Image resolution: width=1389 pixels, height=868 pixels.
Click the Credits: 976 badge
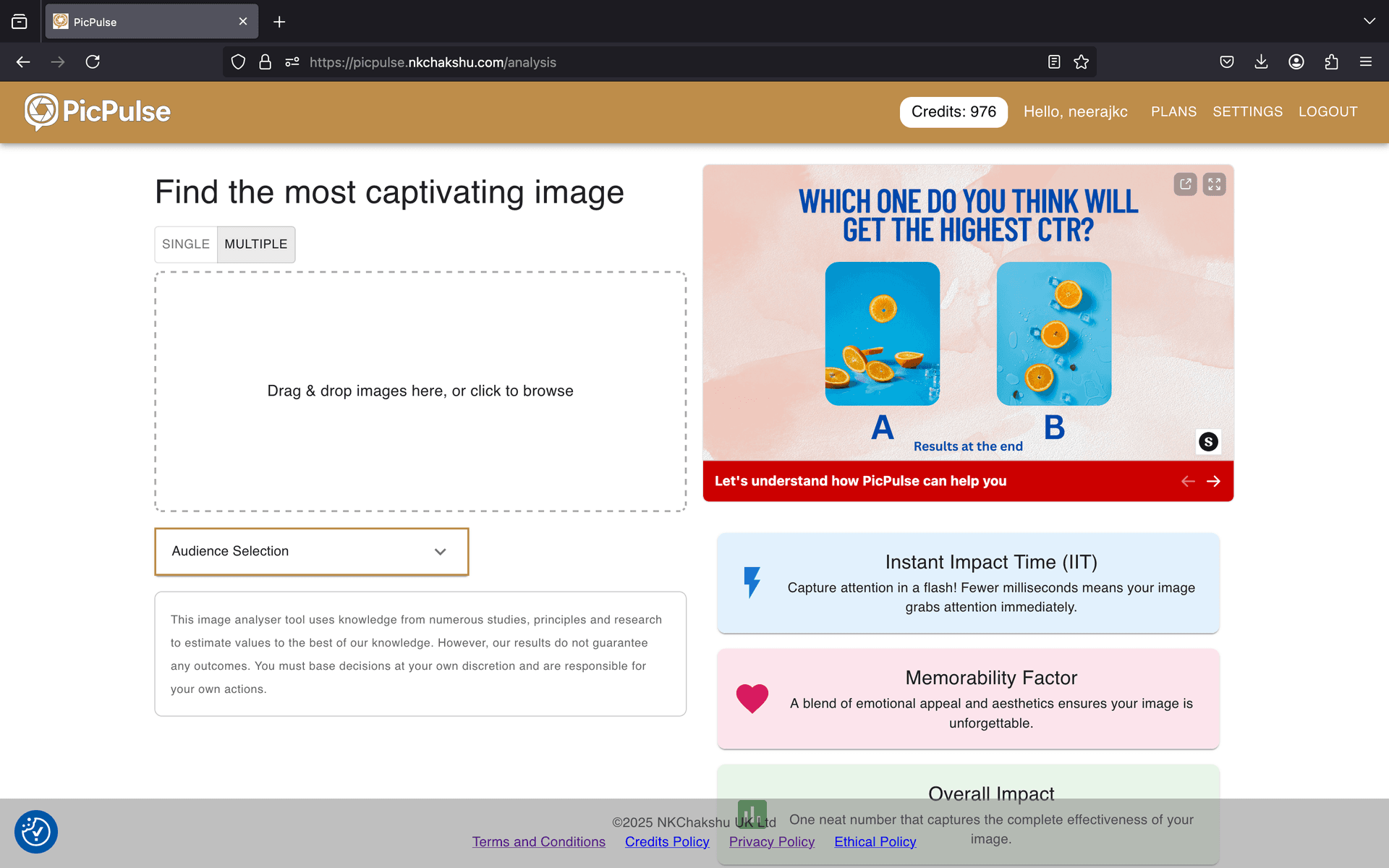(x=953, y=111)
